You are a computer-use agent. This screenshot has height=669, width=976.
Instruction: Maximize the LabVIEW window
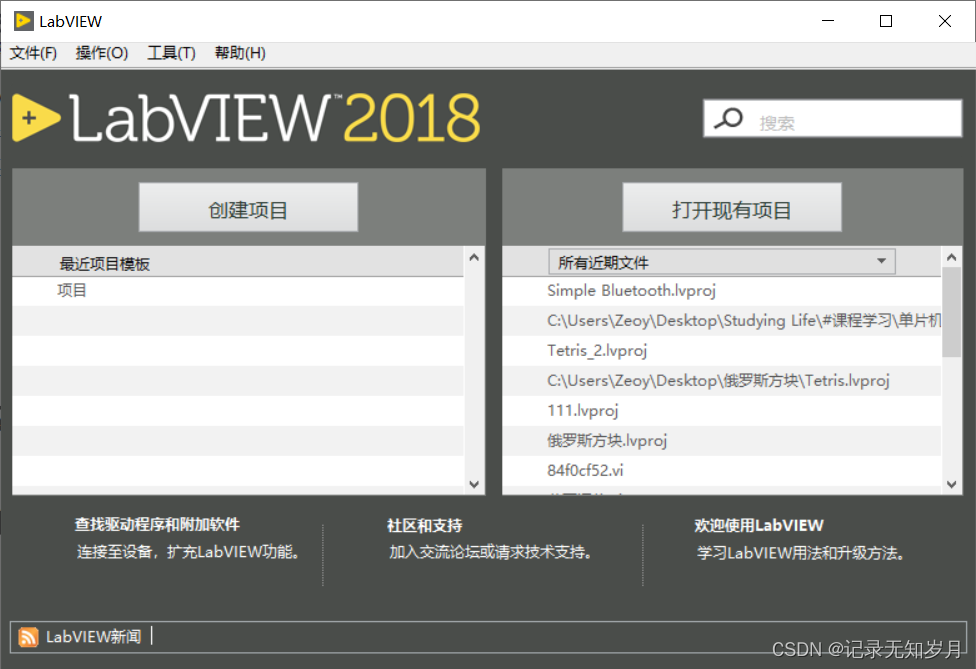coord(886,21)
